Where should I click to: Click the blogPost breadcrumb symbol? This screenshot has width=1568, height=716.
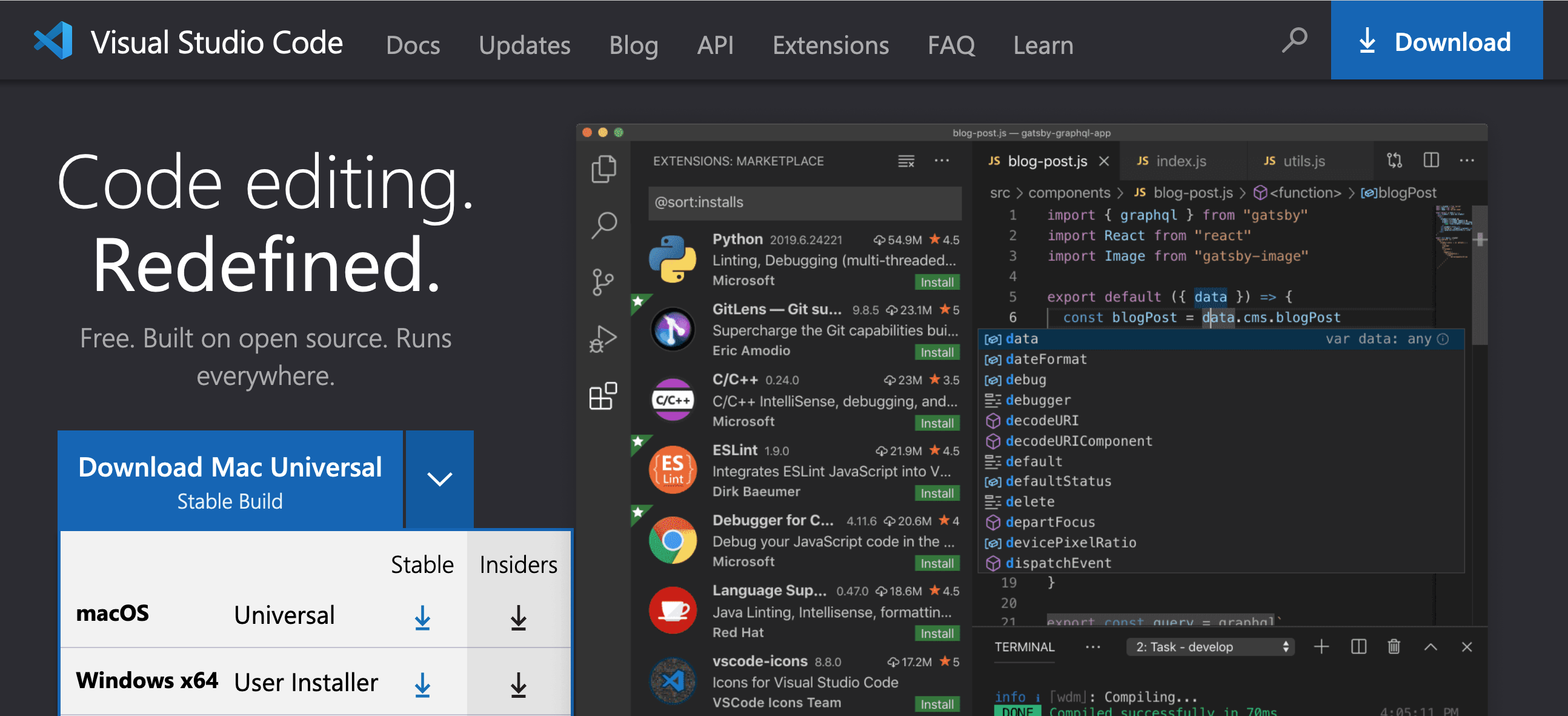coord(1398,192)
